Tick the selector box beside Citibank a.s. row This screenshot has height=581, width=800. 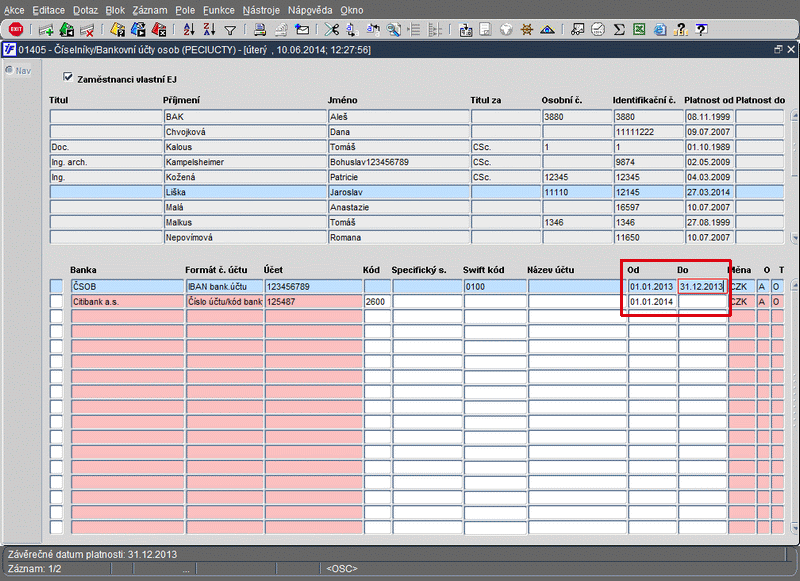click(56, 301)
